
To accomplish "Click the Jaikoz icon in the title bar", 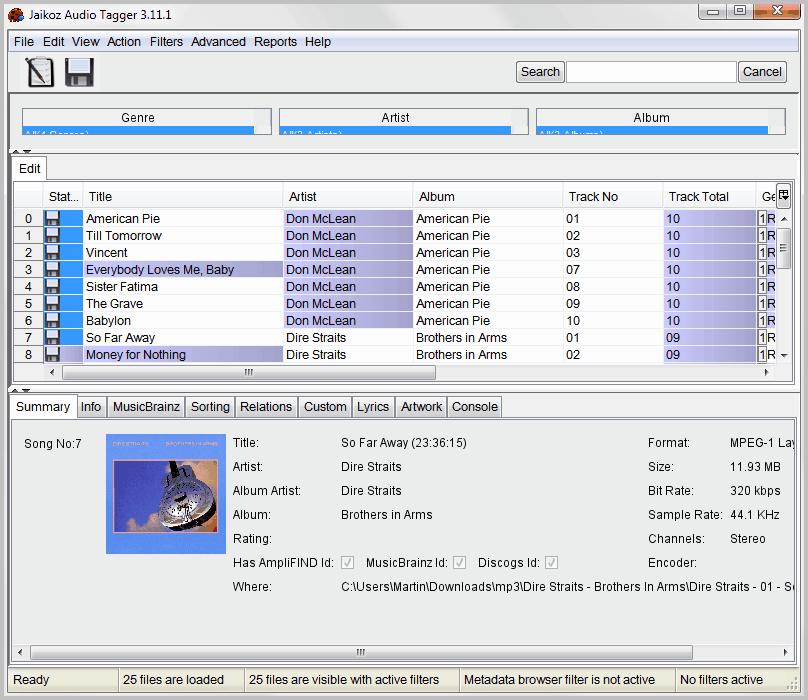I will click(x=14, y=15).
